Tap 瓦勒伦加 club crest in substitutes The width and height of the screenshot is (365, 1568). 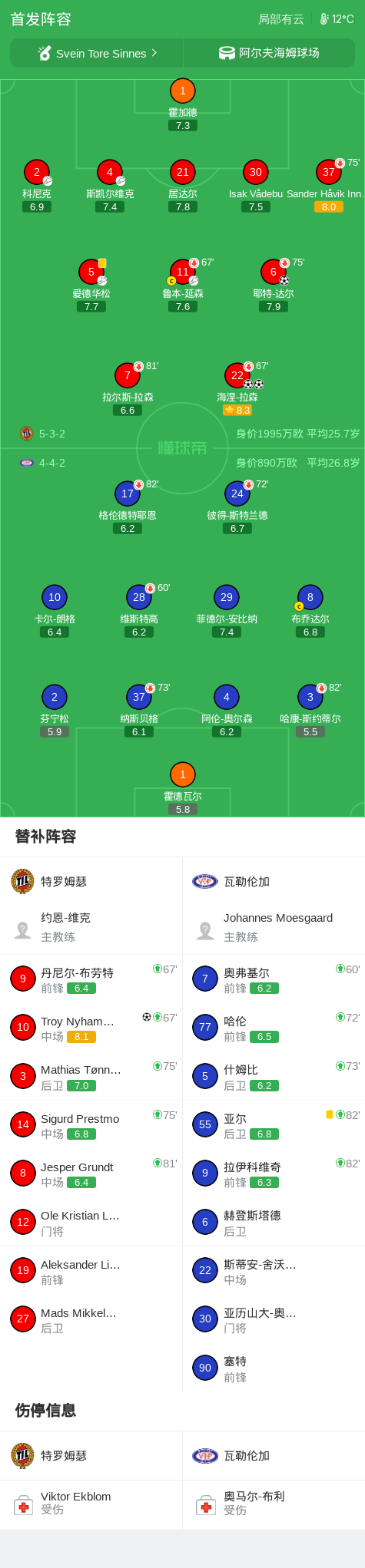[x=205, y=881]
